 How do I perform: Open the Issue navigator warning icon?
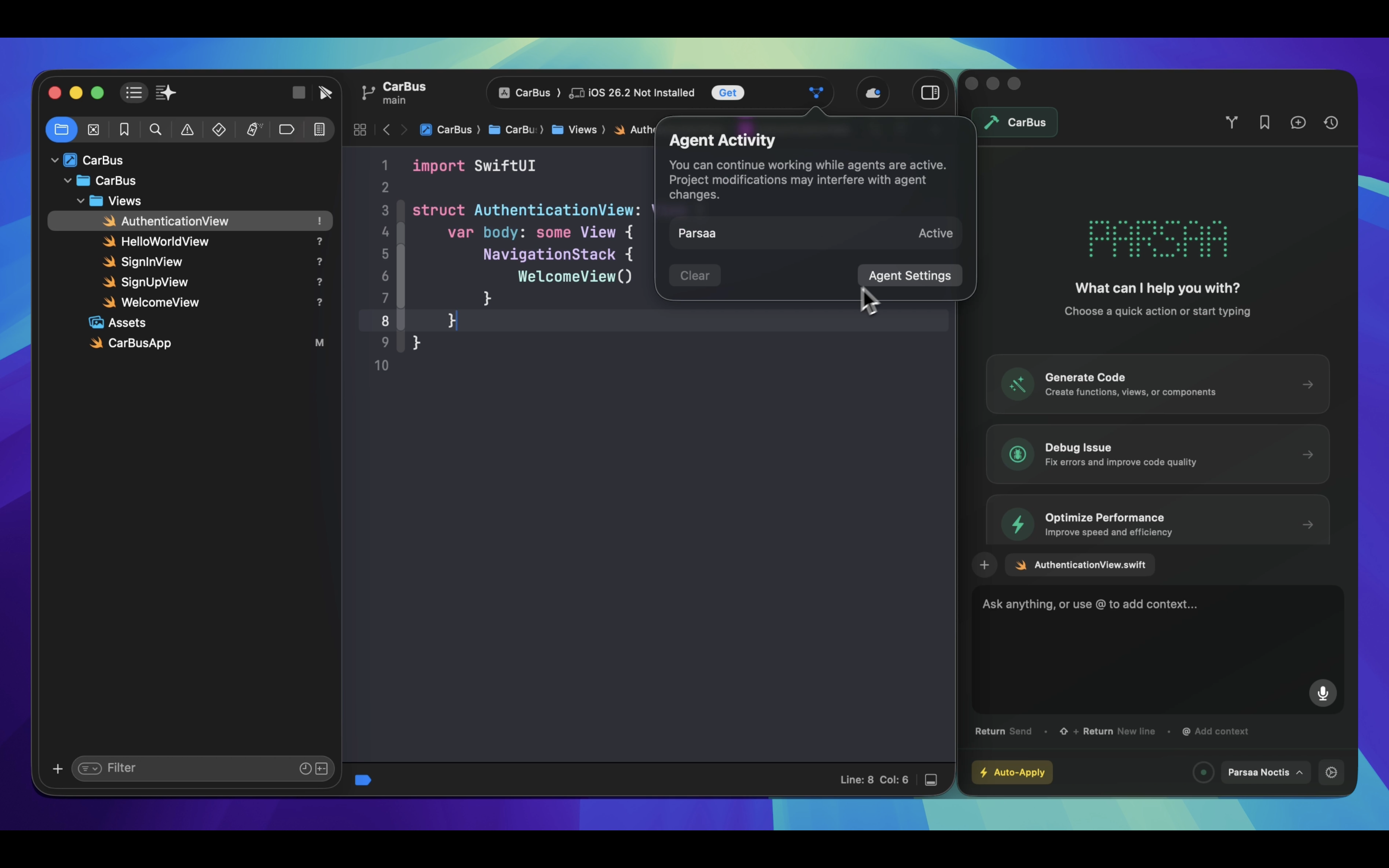[187, 130]
